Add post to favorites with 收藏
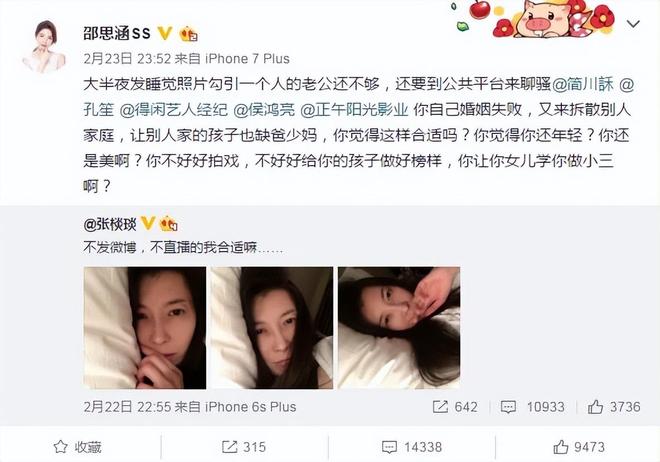This screenshot has height=462, width=660. pos(78,447)
